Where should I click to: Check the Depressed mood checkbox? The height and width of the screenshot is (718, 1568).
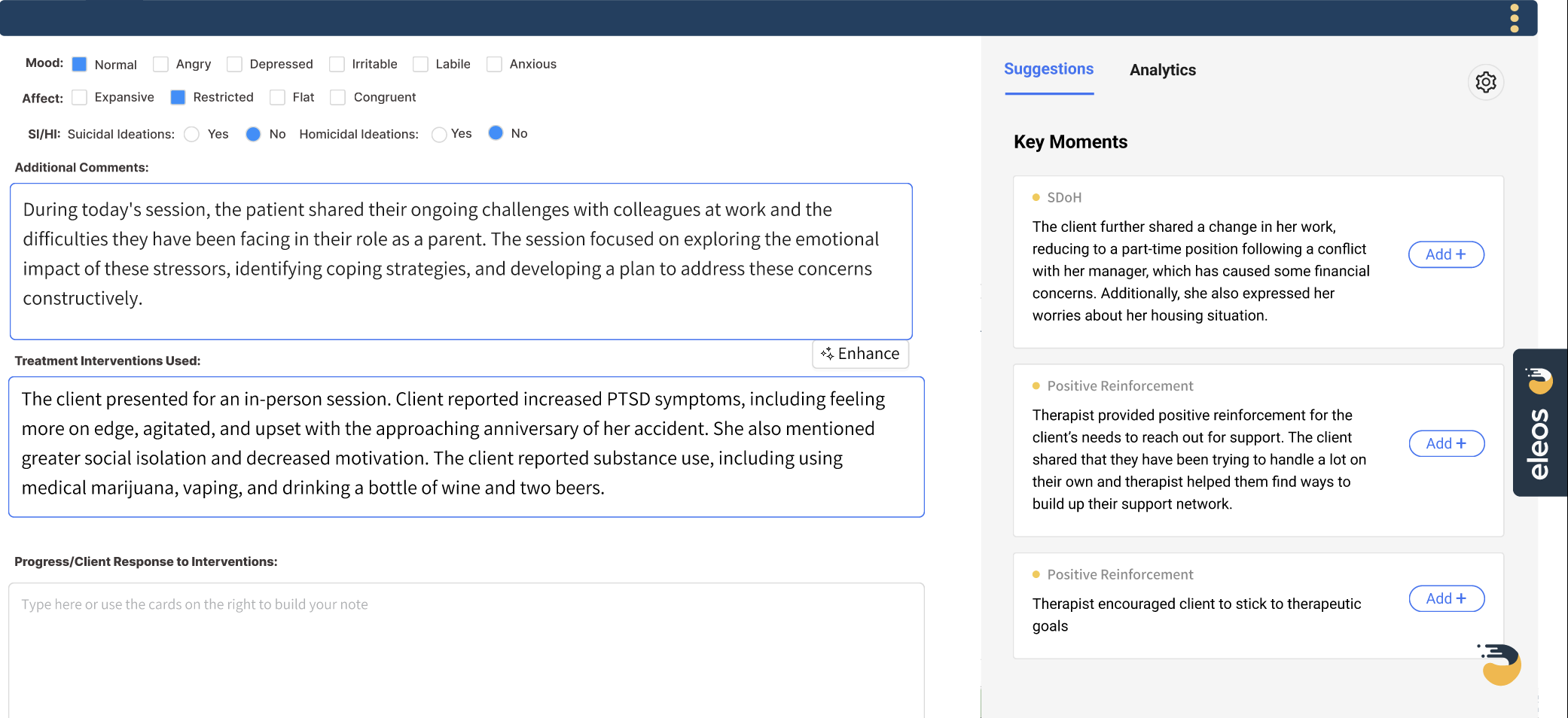pyautogui.click(x=235, y=64)
